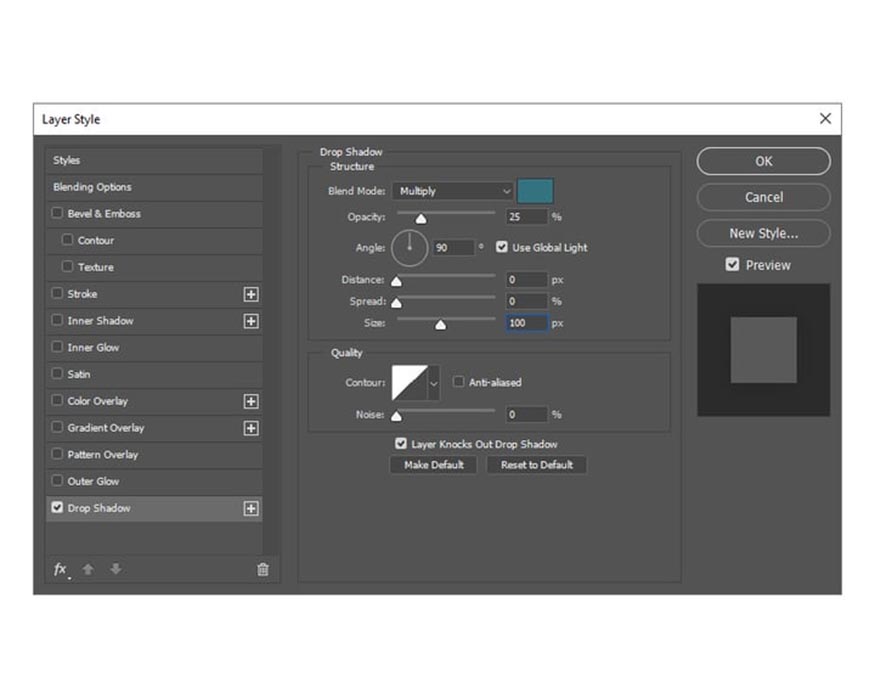This screenshot has height=698, width=875.
Task: Click the Reset to Default button
Action: tap(536, 465)
